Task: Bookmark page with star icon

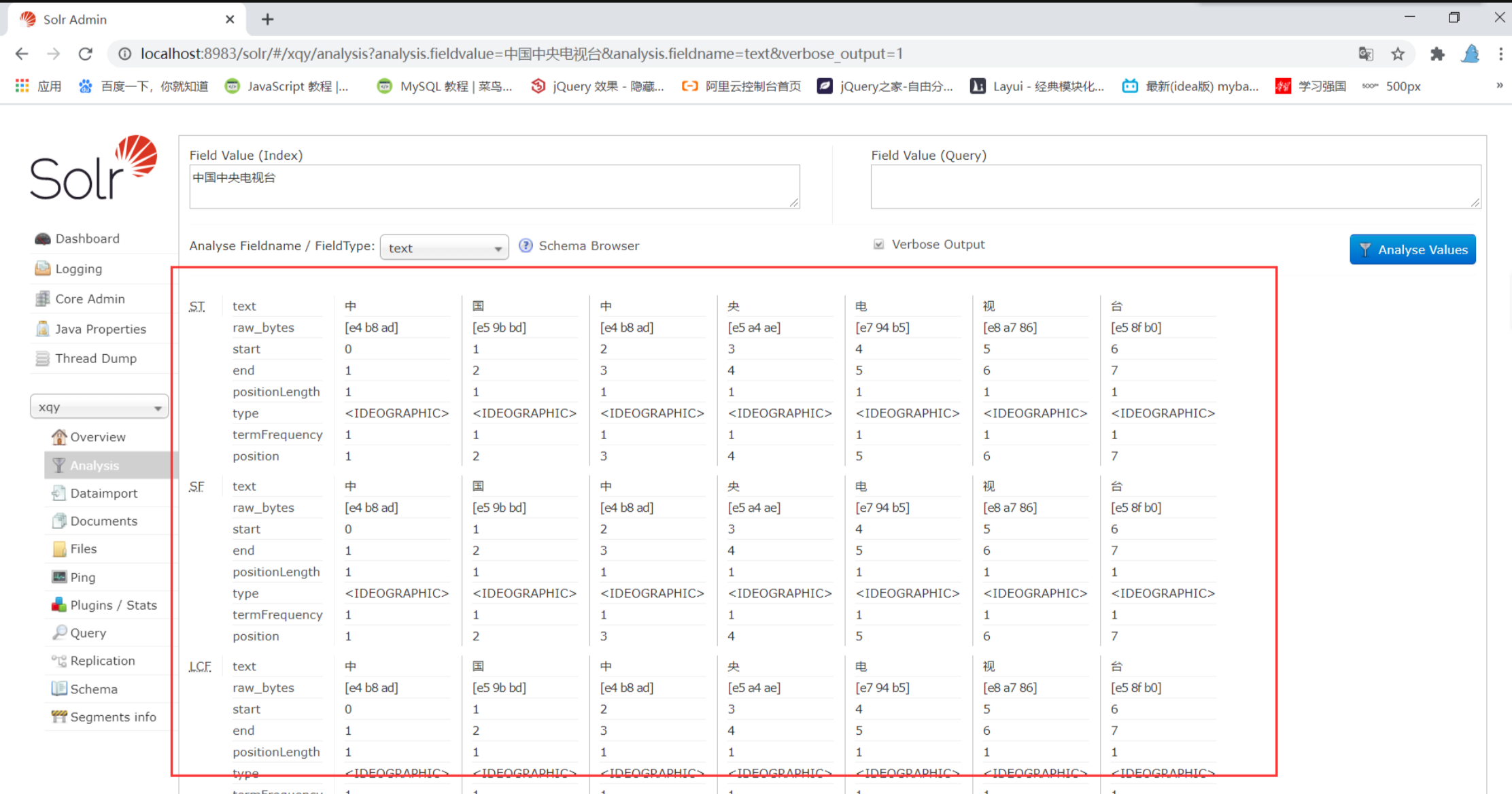Action: (x=1398, y=54)
